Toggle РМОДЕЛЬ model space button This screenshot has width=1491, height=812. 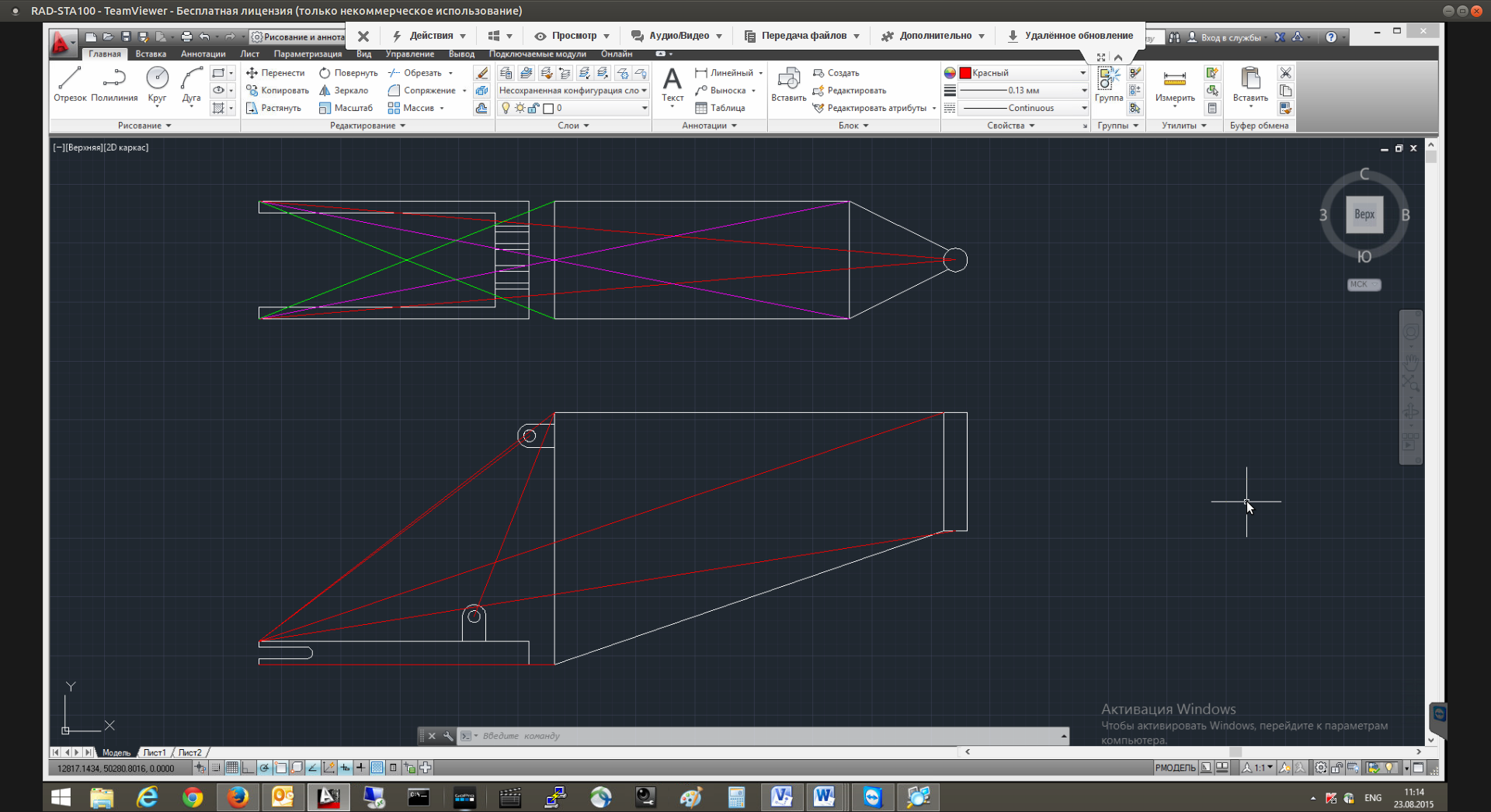pyautogui.click(x=1176, y=768)
